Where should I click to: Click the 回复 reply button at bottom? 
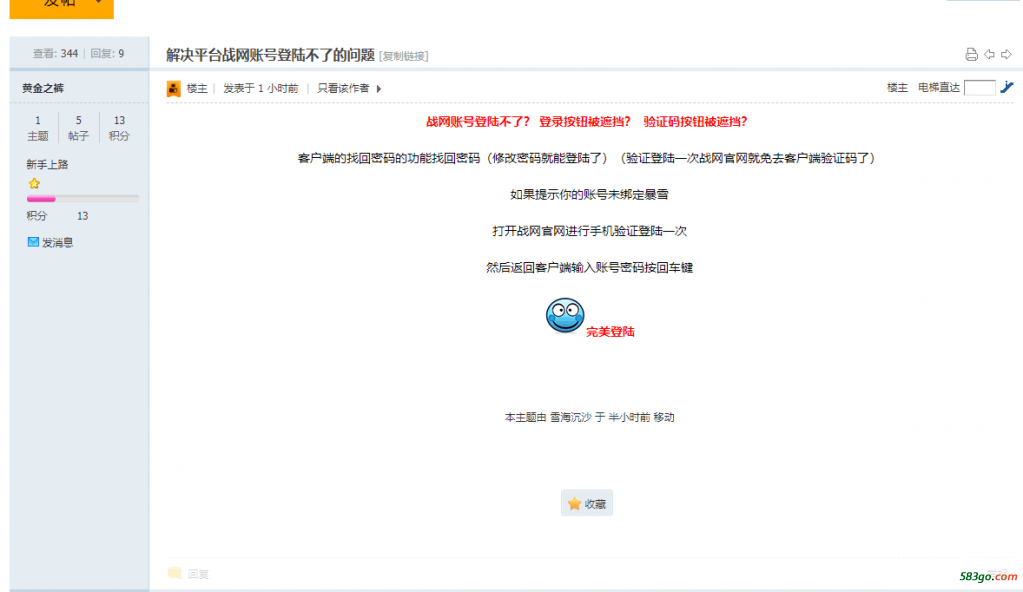pos(189,574)
